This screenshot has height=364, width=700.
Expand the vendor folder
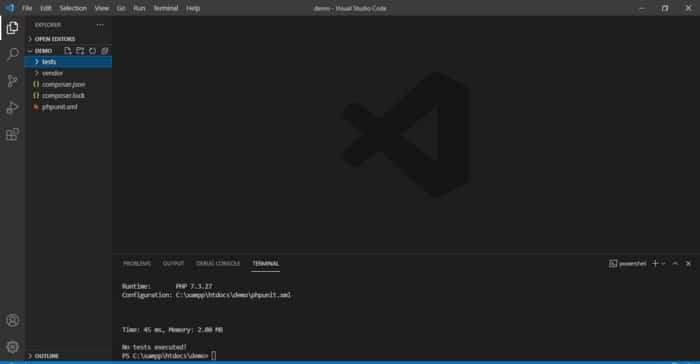(x=68, y=73)
